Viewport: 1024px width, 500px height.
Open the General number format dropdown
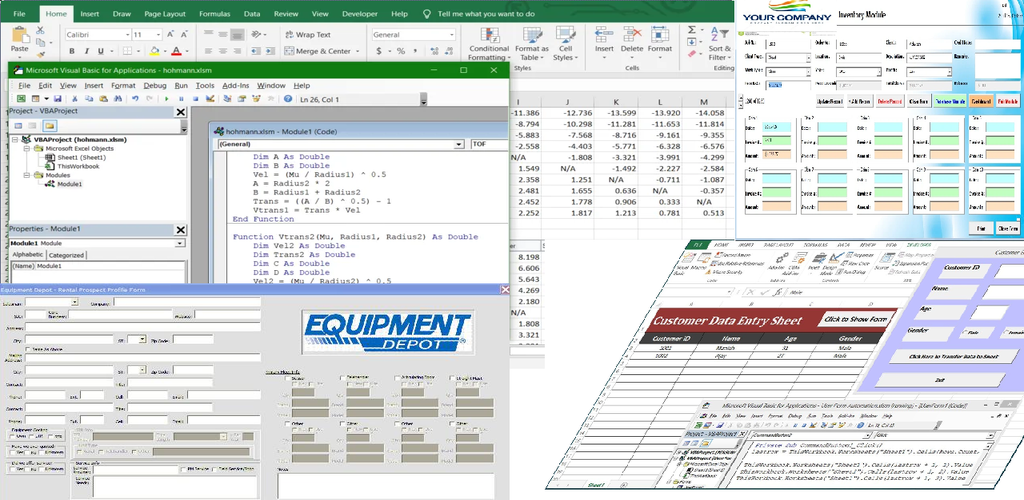(451, 35)
